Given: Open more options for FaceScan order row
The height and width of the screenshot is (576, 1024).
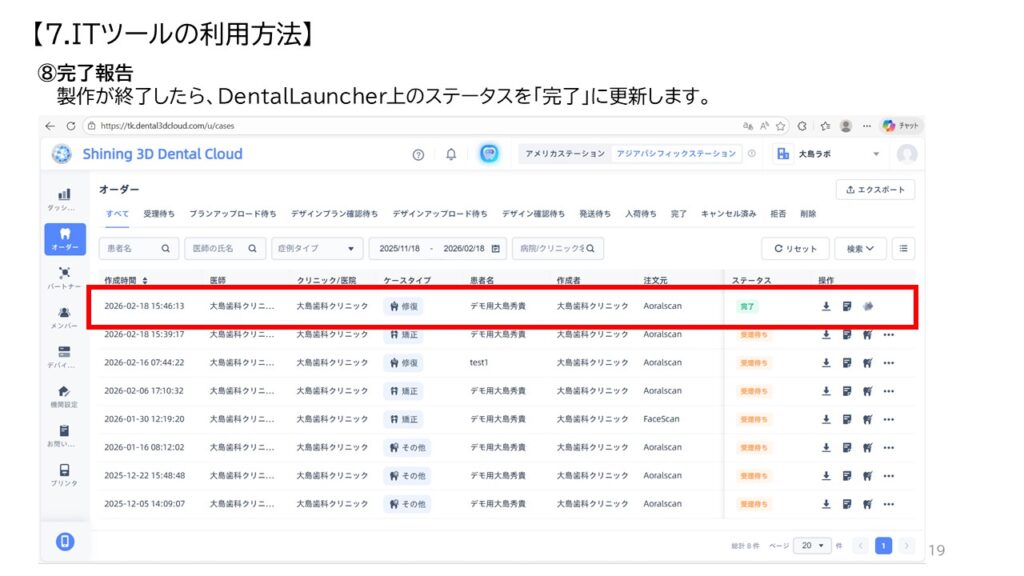Looking at the screenshot, I should 888,419.
